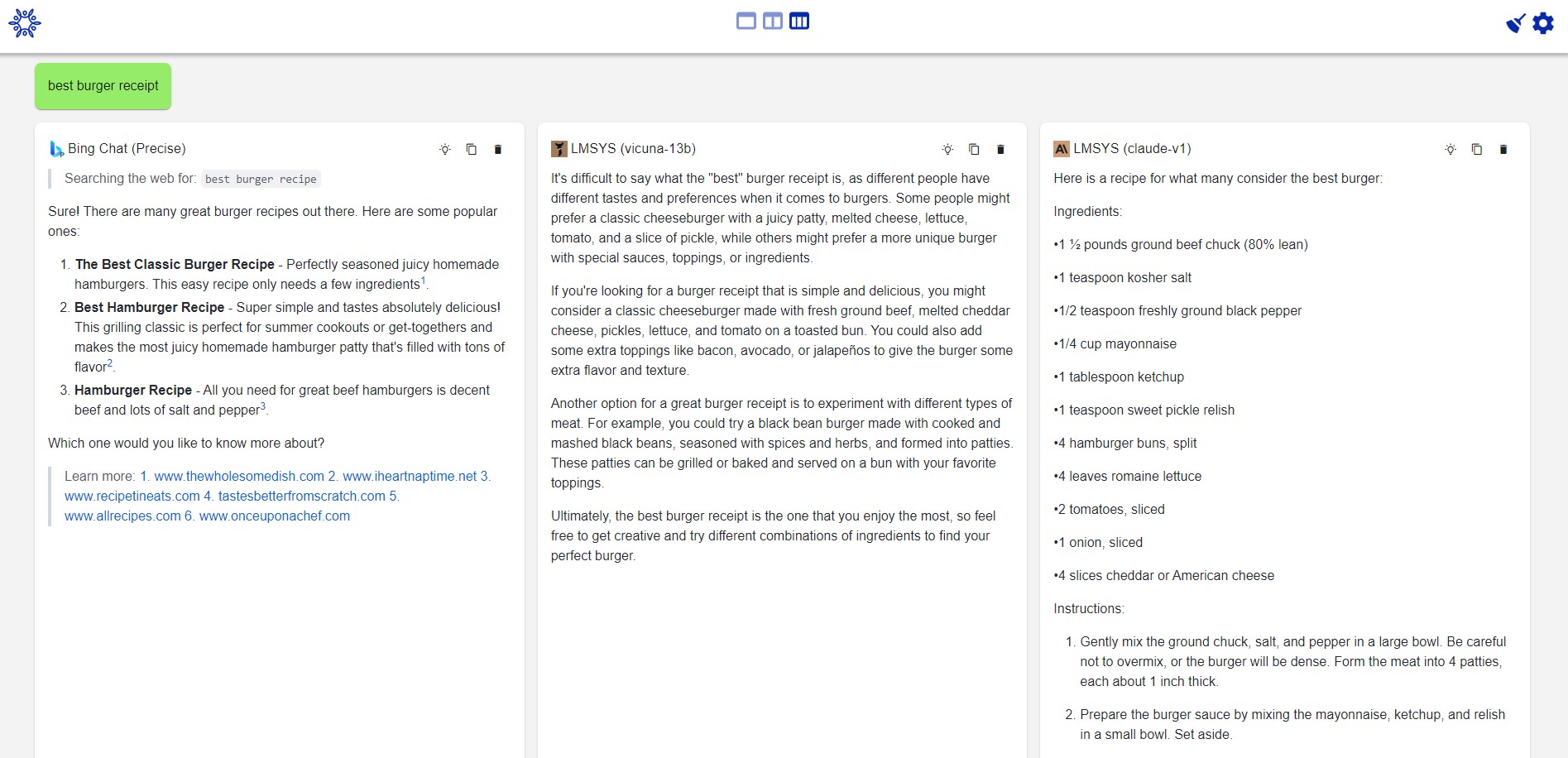Switch to two-column layout
This screenshot has width=1568, height=758.
click(773, 21)
